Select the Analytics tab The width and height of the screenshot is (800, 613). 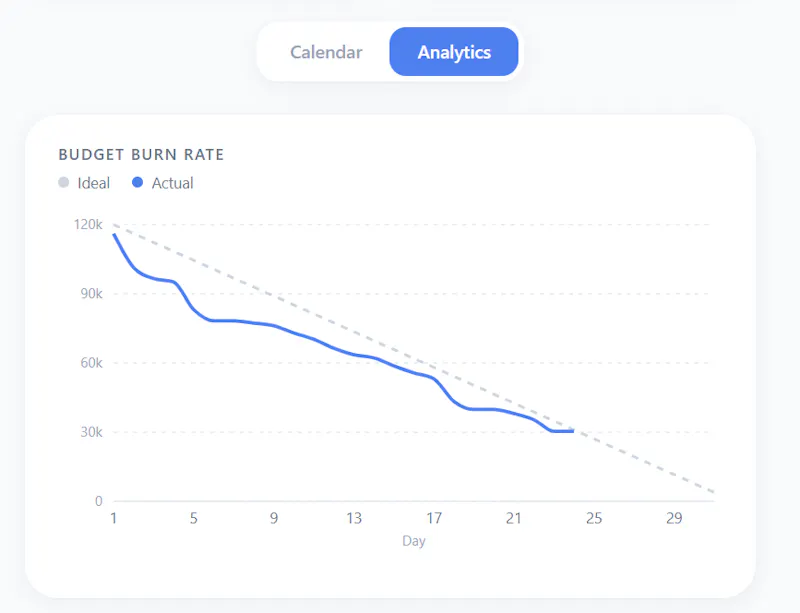coord(454,52)
